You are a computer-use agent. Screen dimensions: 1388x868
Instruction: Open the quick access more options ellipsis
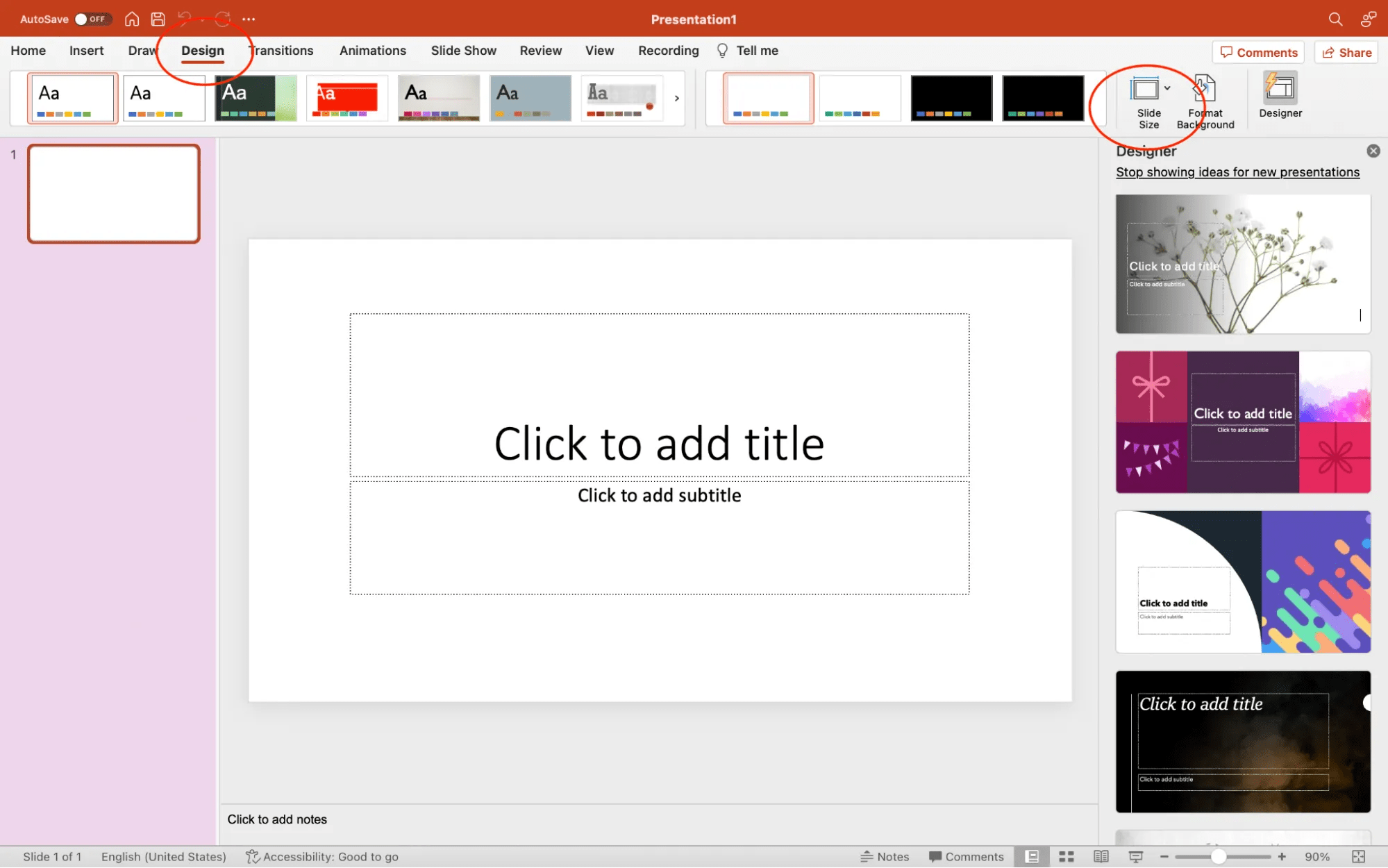click(x=249, y=19)
